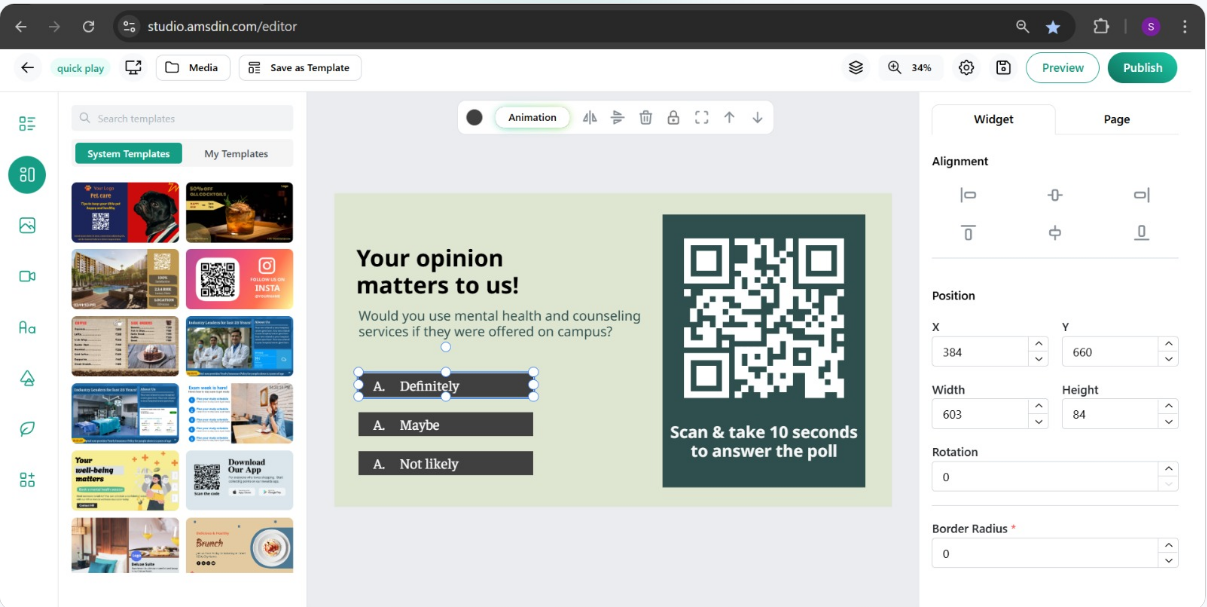Open the layers panel icon
Screen dimensions: 1207x607
click(856, 68)
